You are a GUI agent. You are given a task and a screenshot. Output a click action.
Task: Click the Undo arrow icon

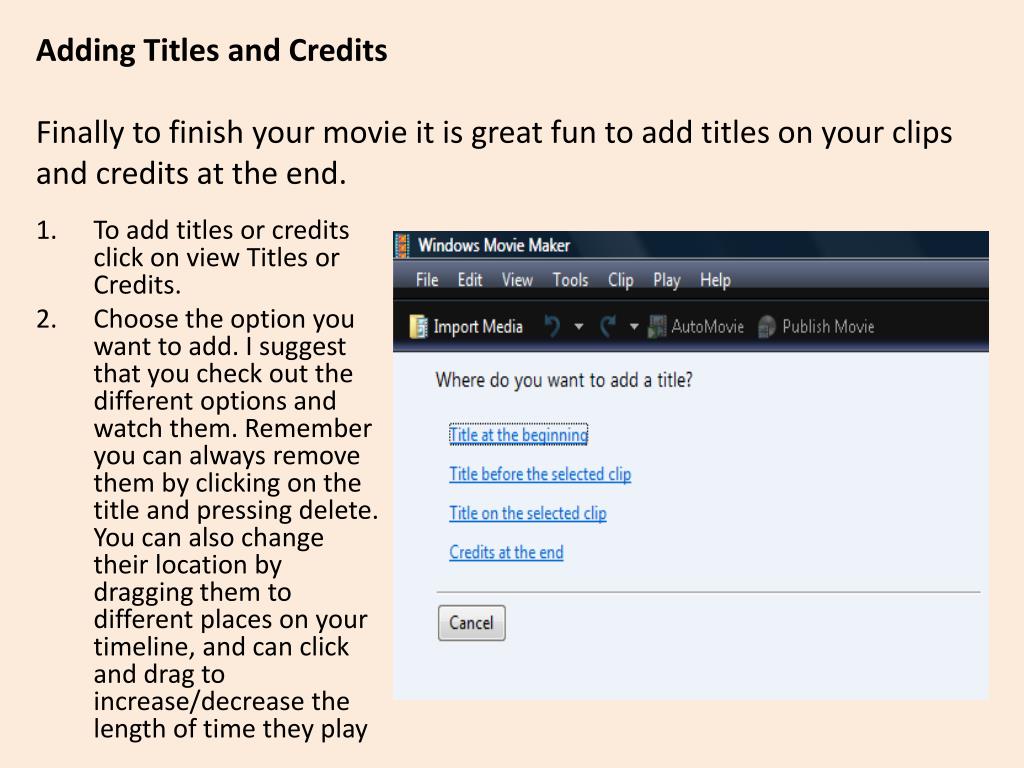point(552,326)
